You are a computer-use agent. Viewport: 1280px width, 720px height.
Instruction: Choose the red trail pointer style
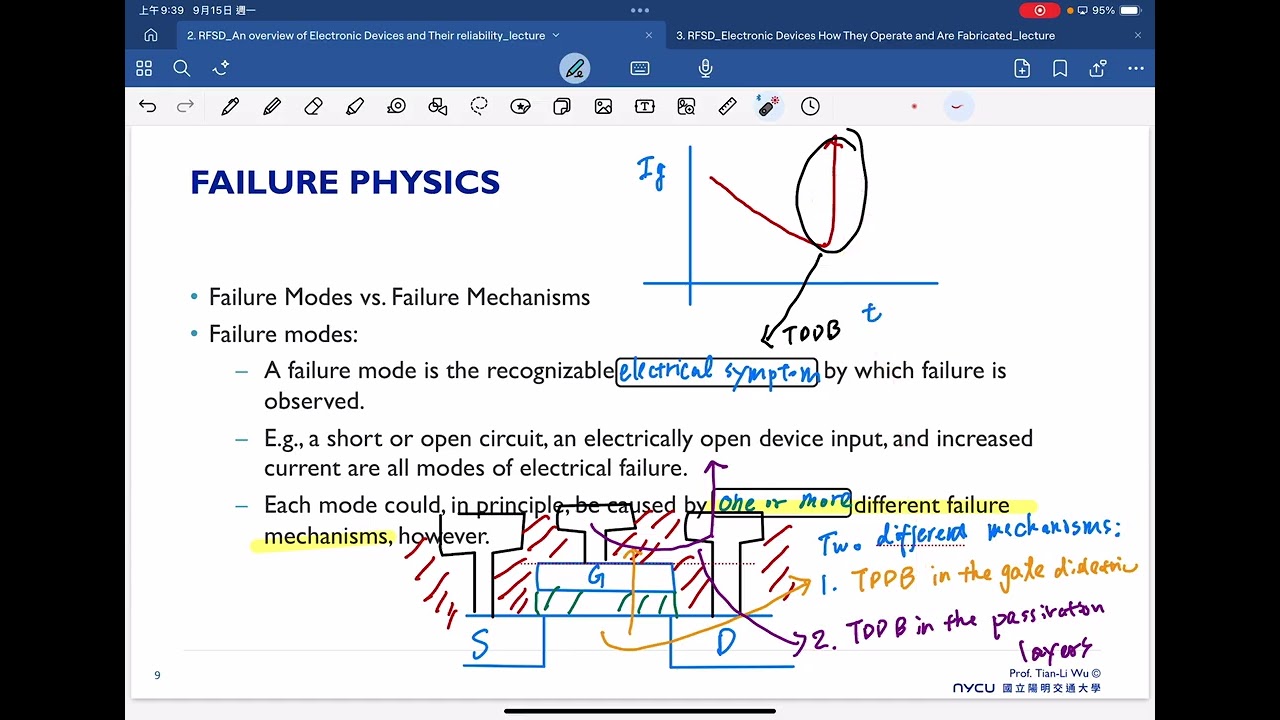click(x=958, y=106)
